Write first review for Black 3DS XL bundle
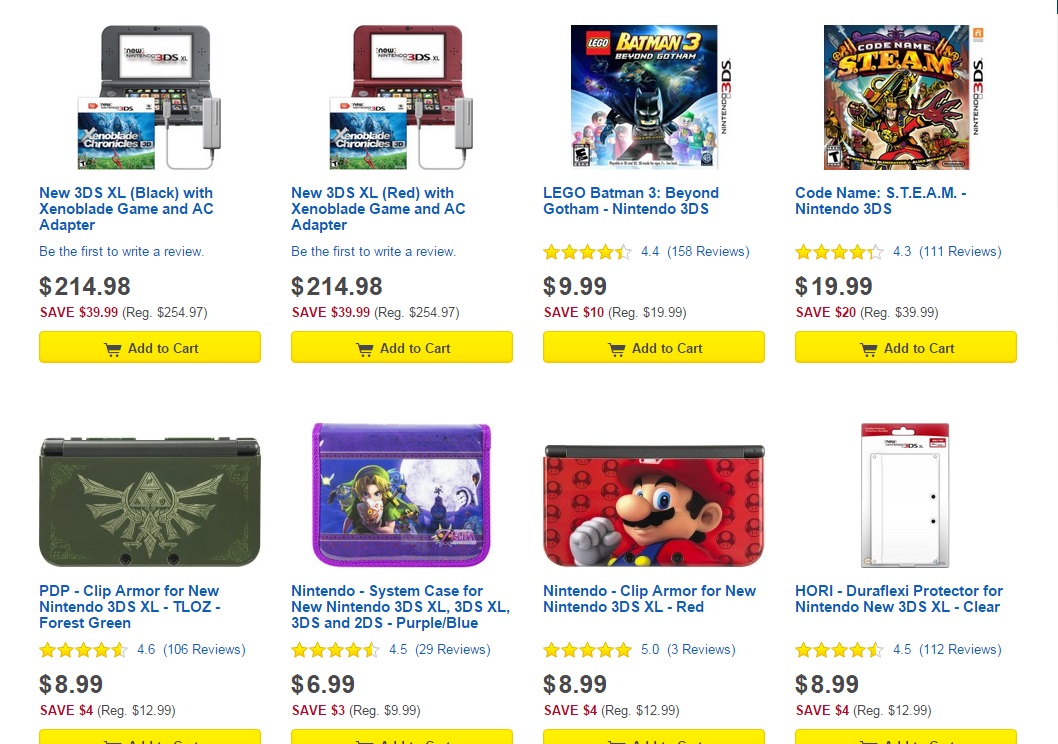The height and width of the screenshot is (744, 1058). [x=121, y=252]
